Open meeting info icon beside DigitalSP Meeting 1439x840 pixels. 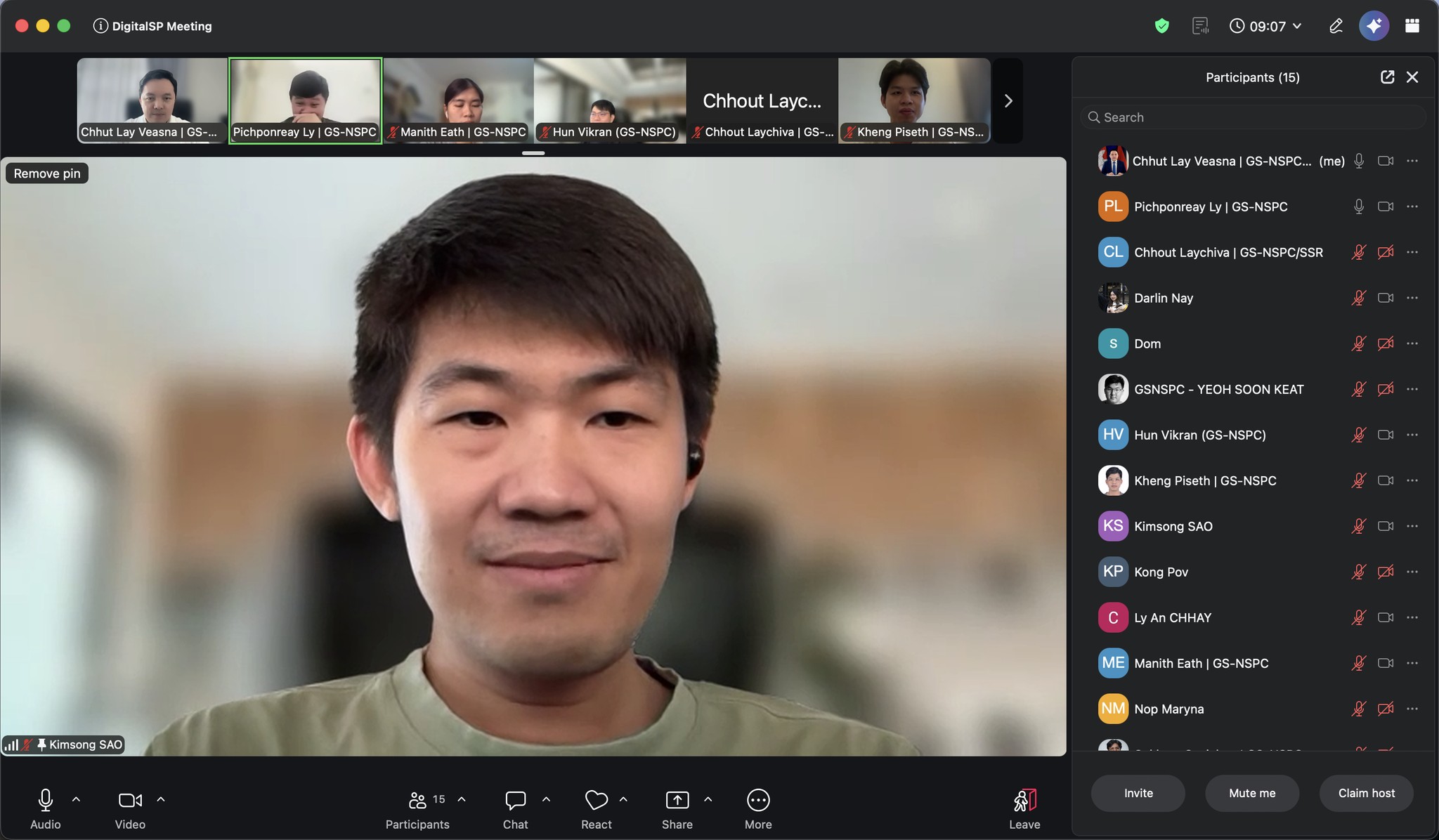100,26
